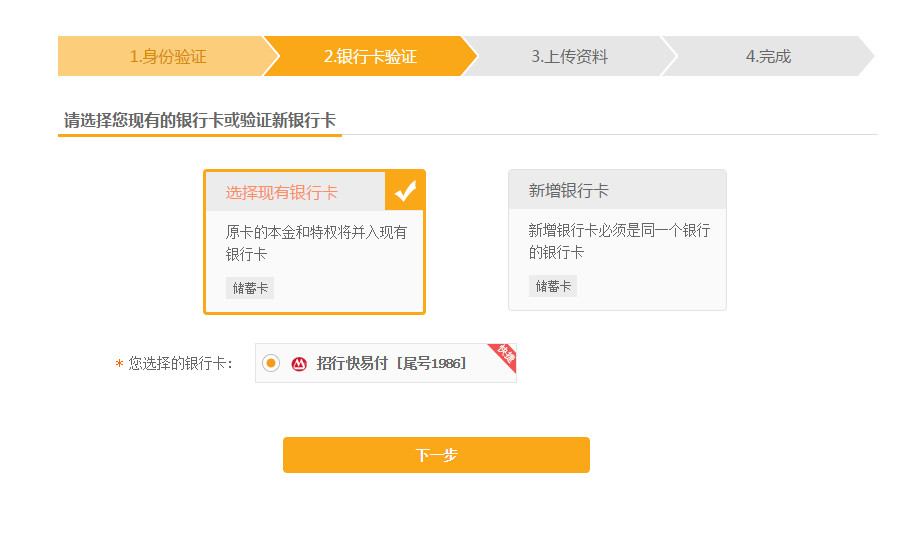Click the China Merchants Bank logo icon
The image size is (915, 534).
coord(299,364)
